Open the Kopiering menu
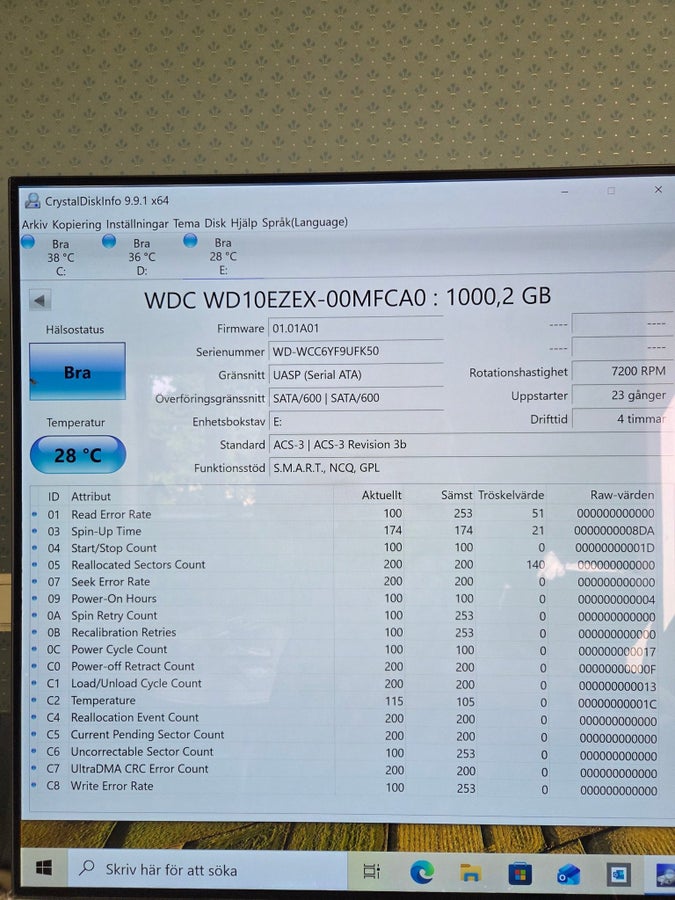 click(x=76, y=224)
